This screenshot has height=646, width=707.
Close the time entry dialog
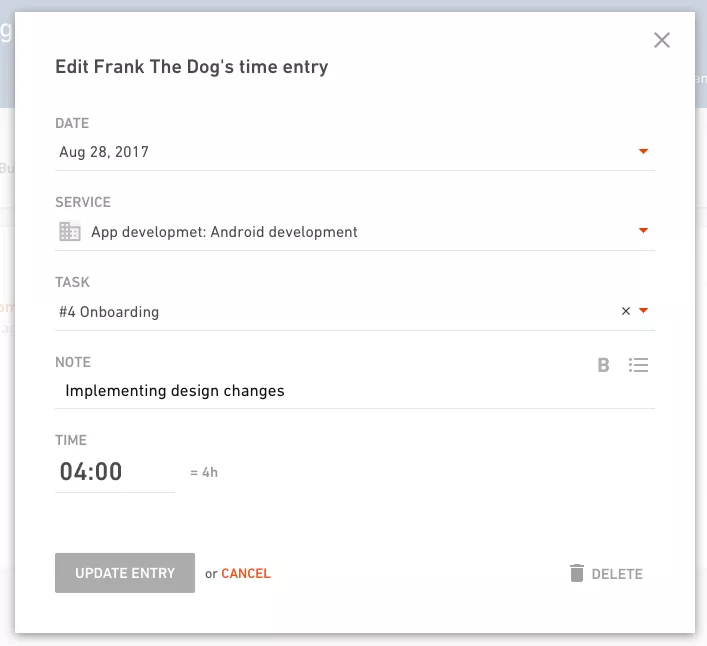[661, 40]
